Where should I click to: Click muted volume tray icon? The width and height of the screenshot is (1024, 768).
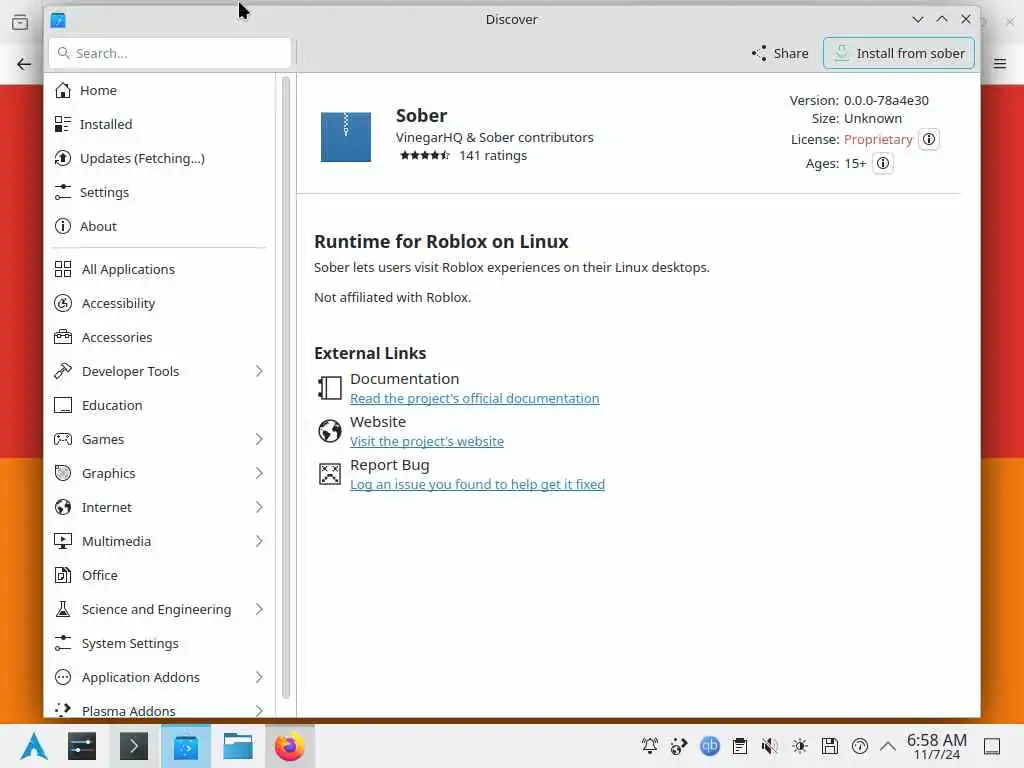tap(770, 746)
